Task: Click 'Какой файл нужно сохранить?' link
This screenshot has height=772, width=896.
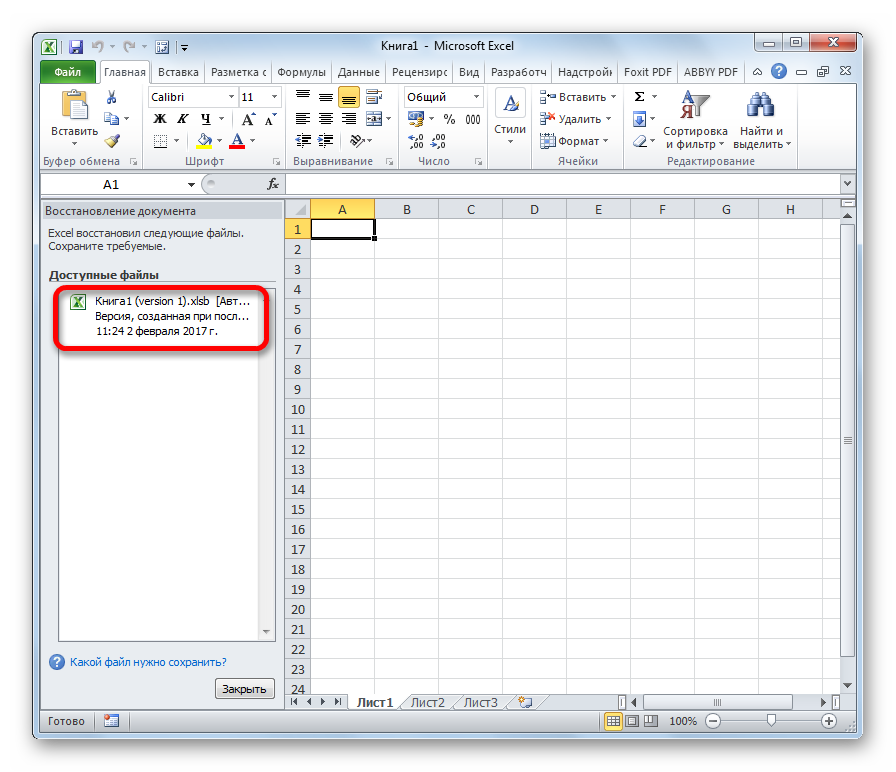Action: 148,662
